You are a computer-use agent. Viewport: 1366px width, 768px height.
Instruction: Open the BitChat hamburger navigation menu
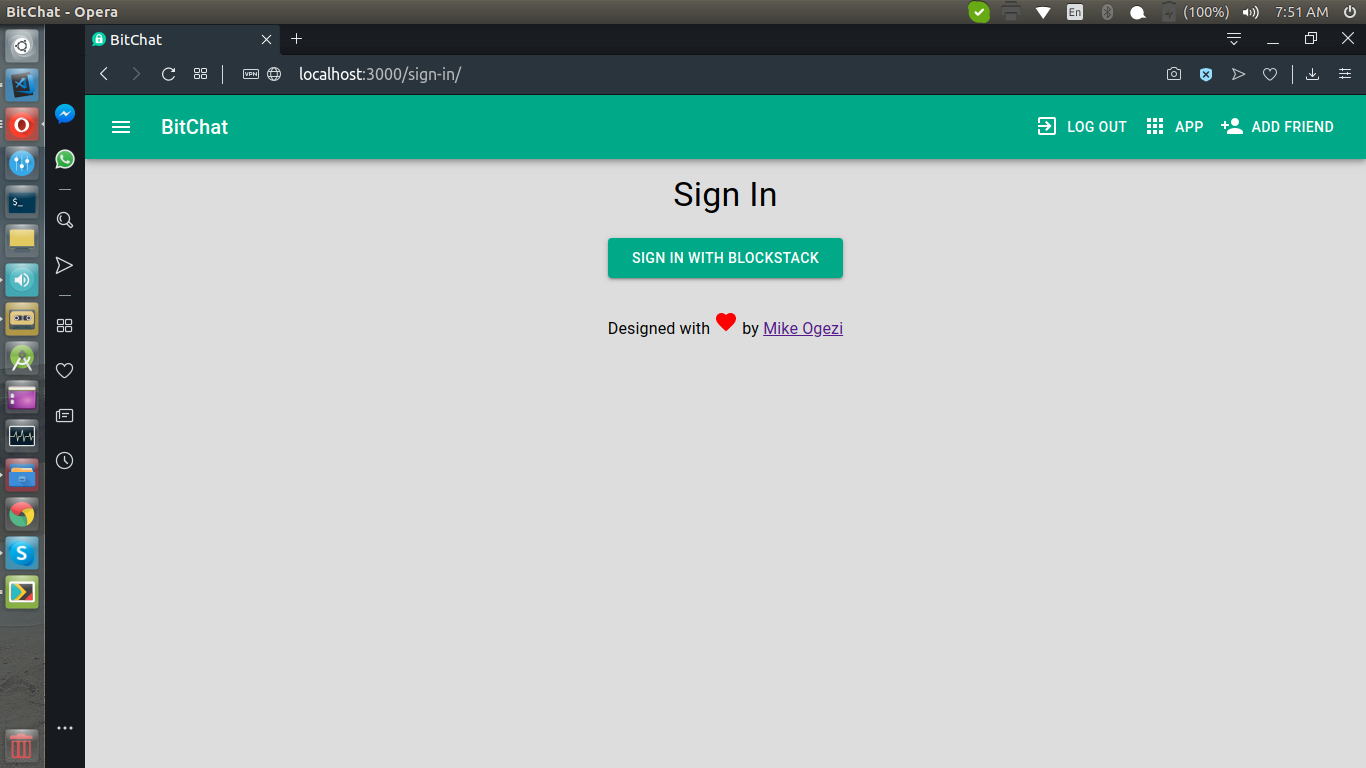tap(121, 127)
